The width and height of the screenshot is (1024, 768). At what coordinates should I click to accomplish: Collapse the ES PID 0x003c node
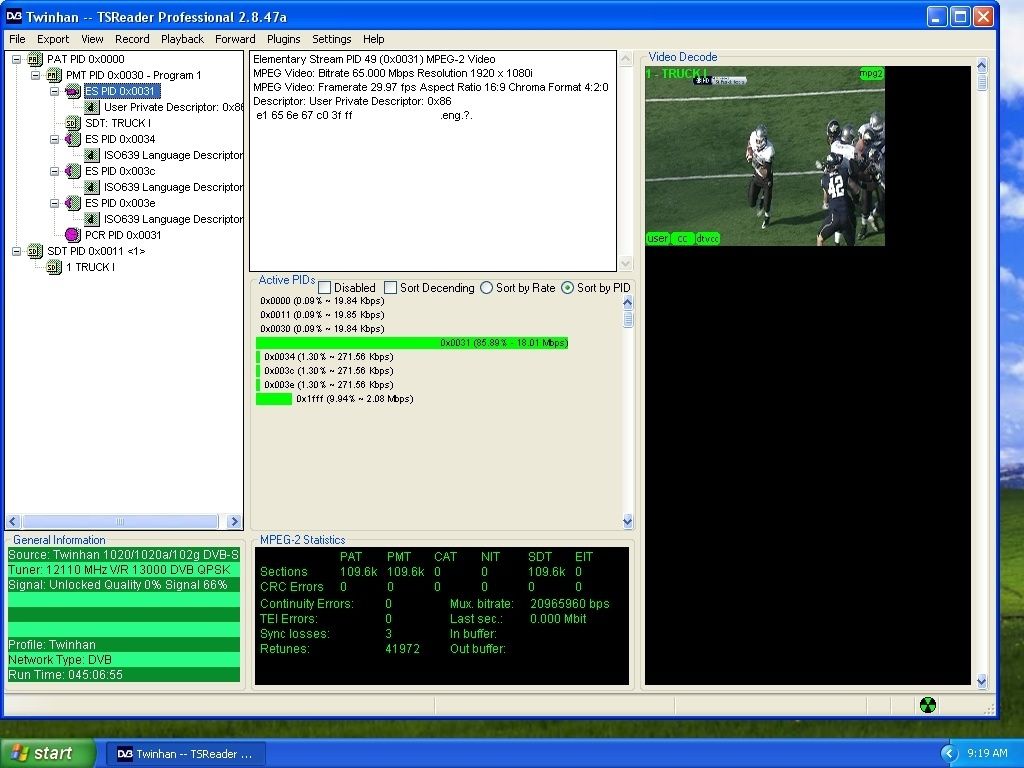[x=55, y=171]
